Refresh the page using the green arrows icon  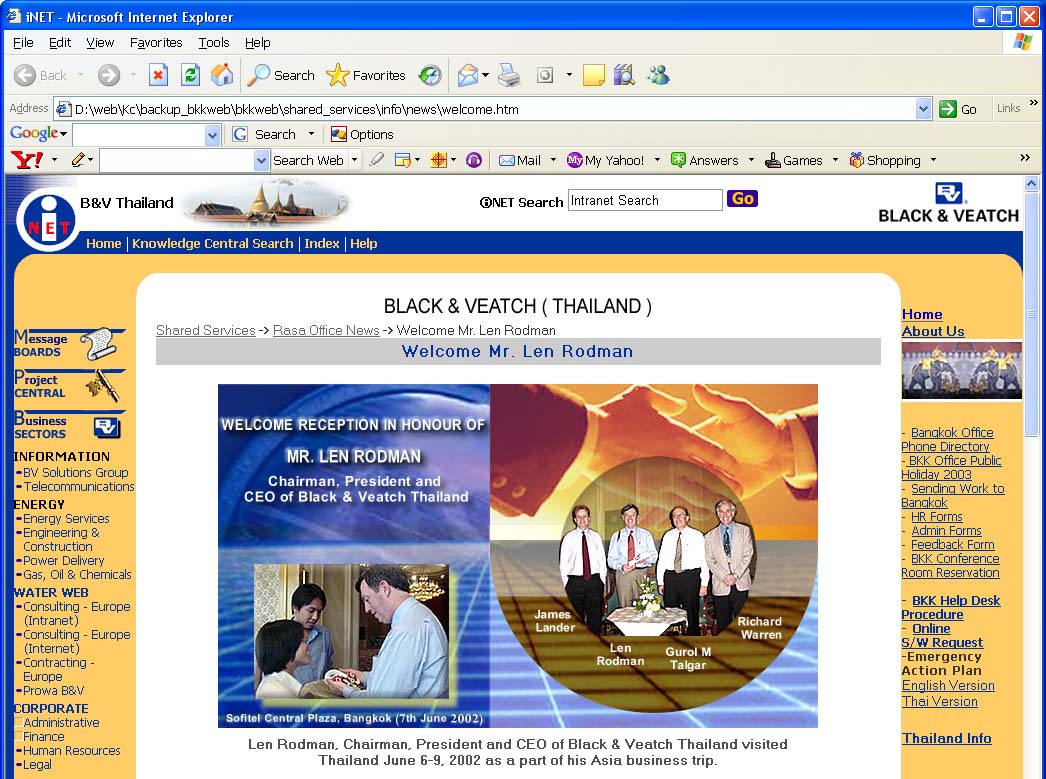[x=190, y=75]
